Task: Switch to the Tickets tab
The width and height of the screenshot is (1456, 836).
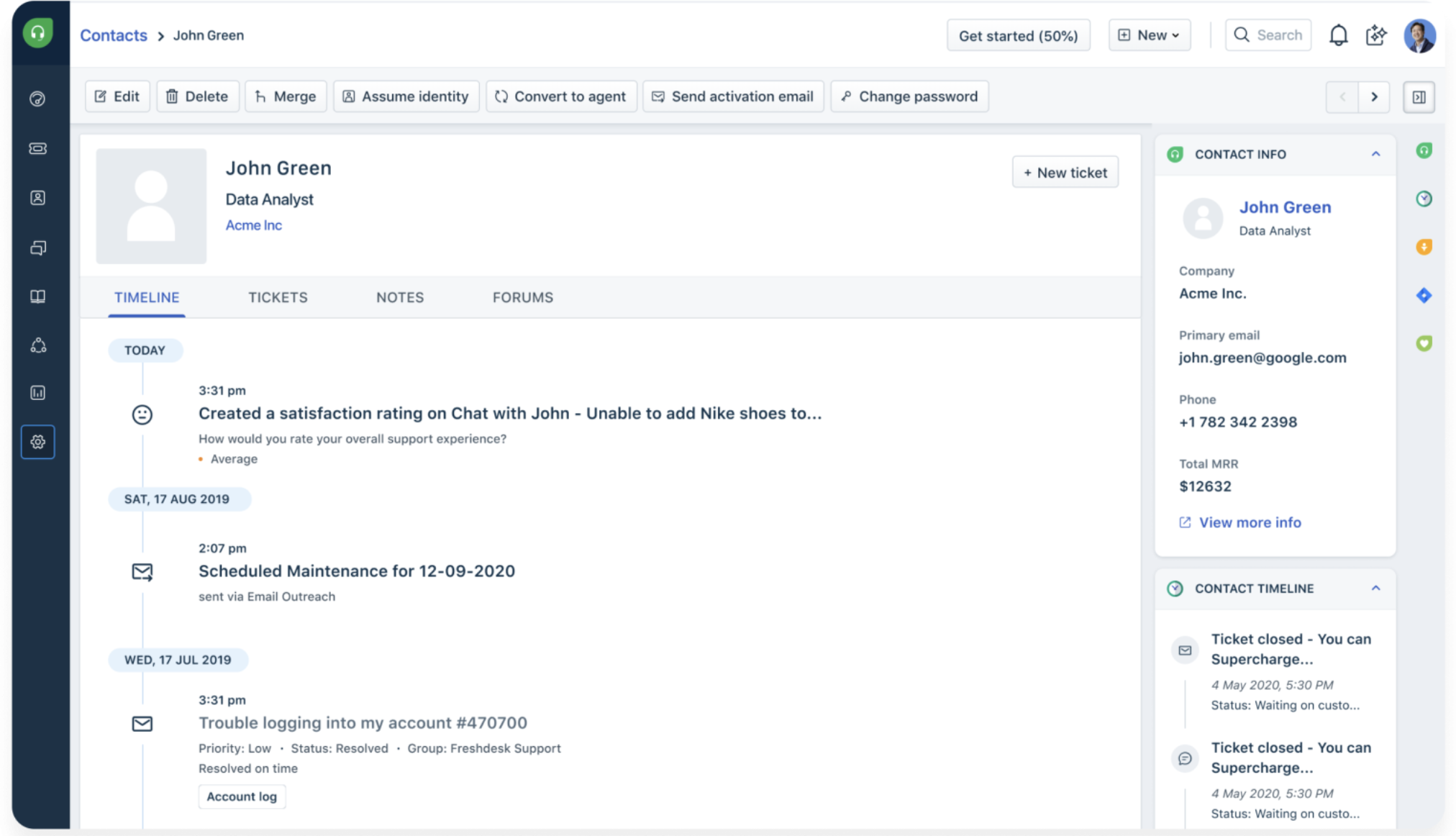Action: 278,297
